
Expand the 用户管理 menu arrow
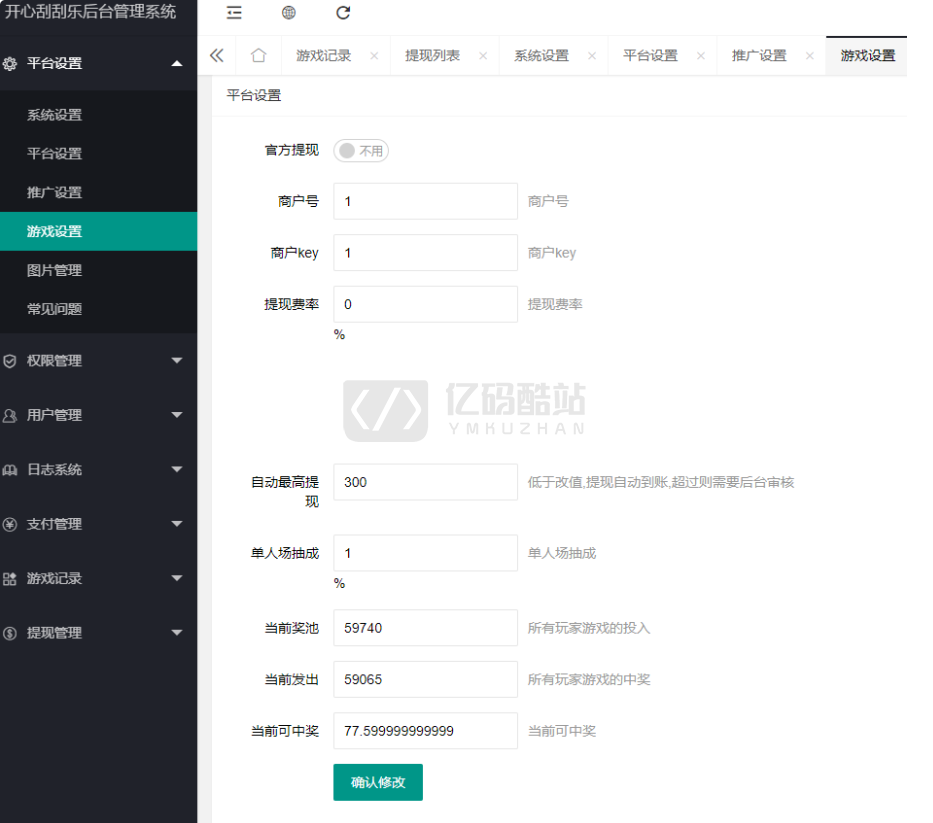pos(177,415)
